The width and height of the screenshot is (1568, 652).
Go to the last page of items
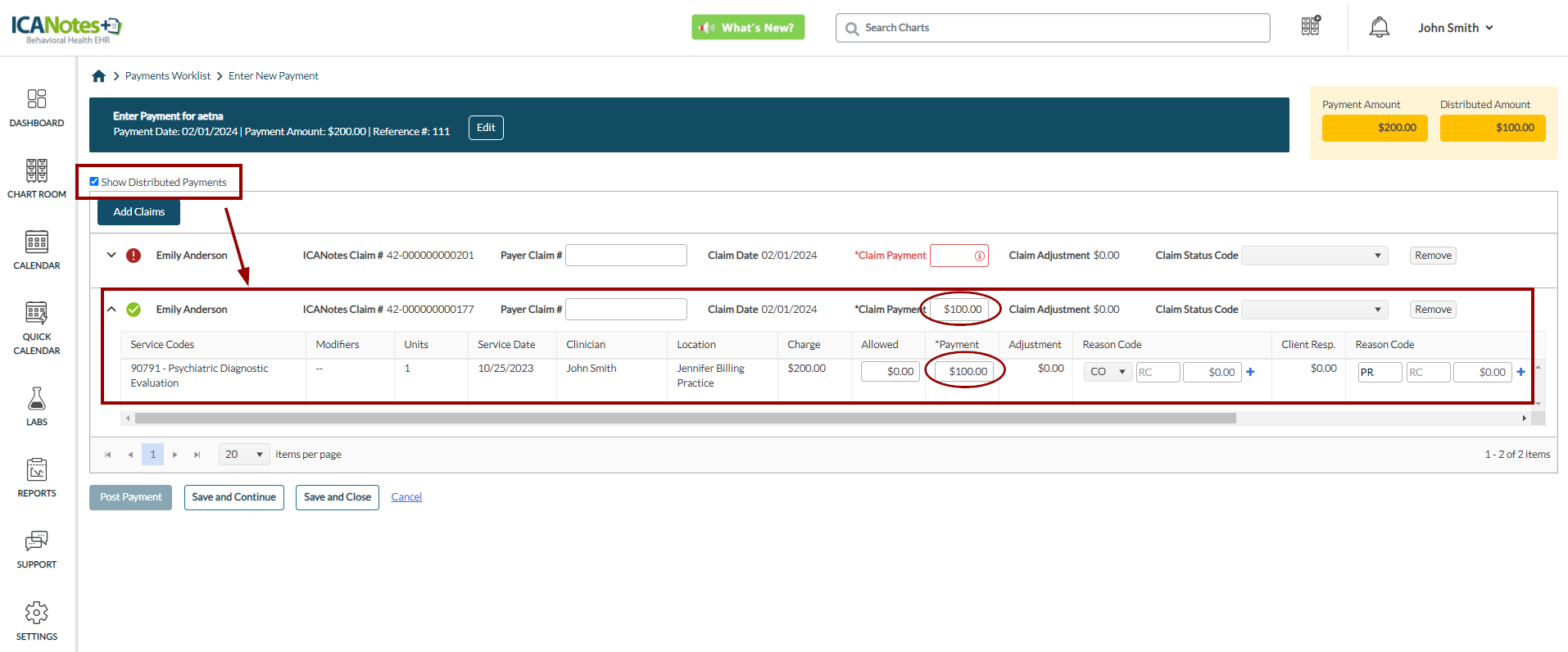click(x=197, y=455)
